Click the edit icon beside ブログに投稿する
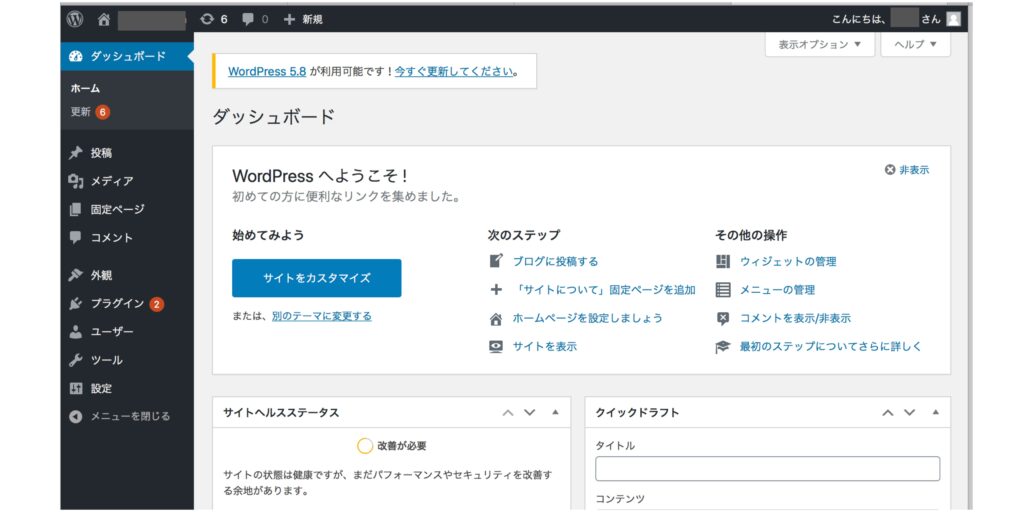The width and height of the screenshot is (1024, 512). [496, 261]
